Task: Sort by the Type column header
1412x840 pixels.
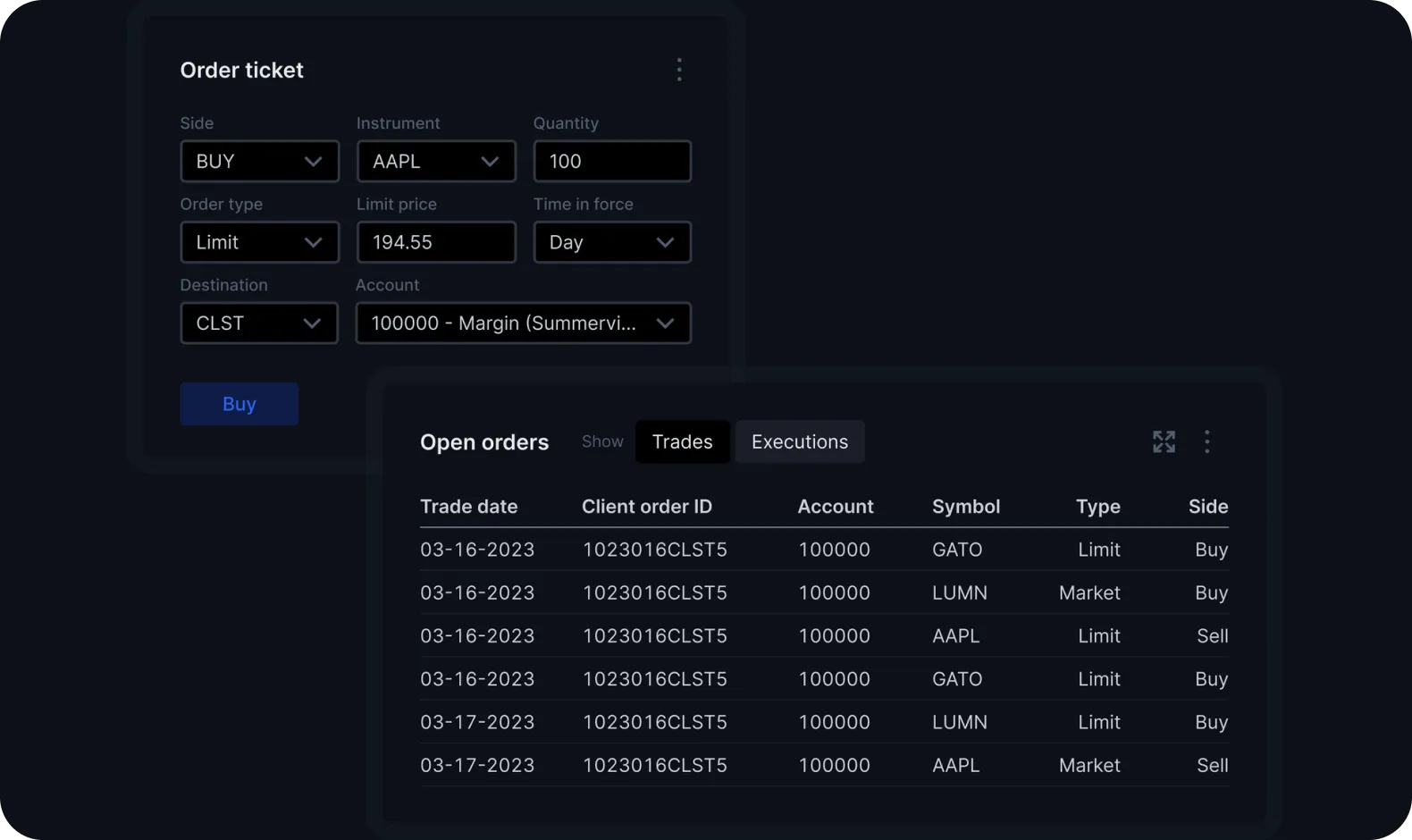Action: tap(1098, 507)
